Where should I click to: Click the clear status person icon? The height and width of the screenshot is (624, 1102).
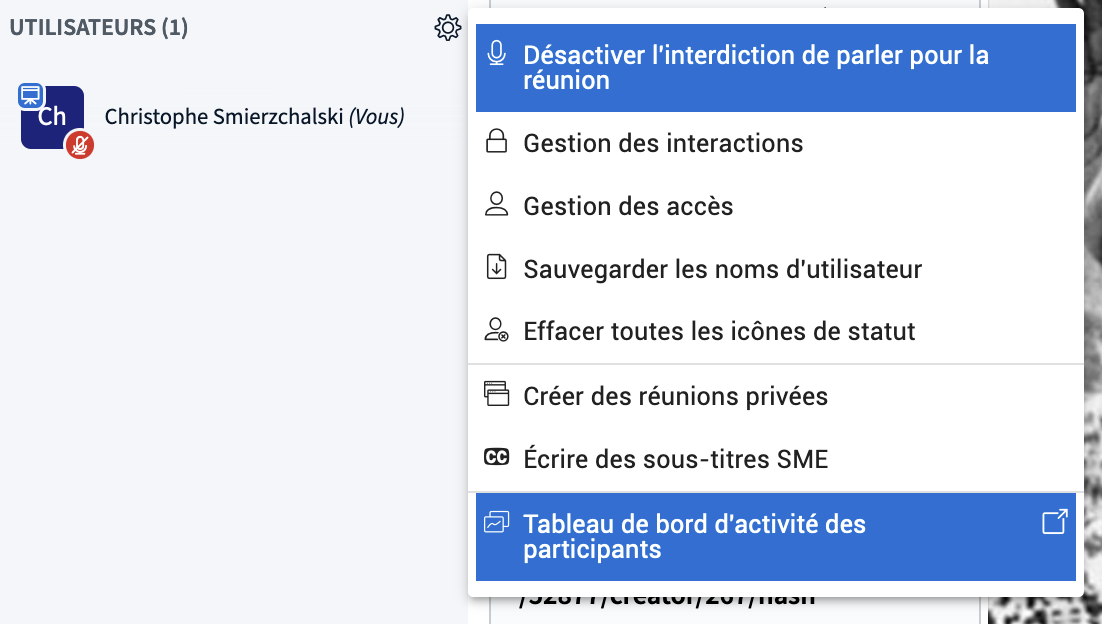496,330
